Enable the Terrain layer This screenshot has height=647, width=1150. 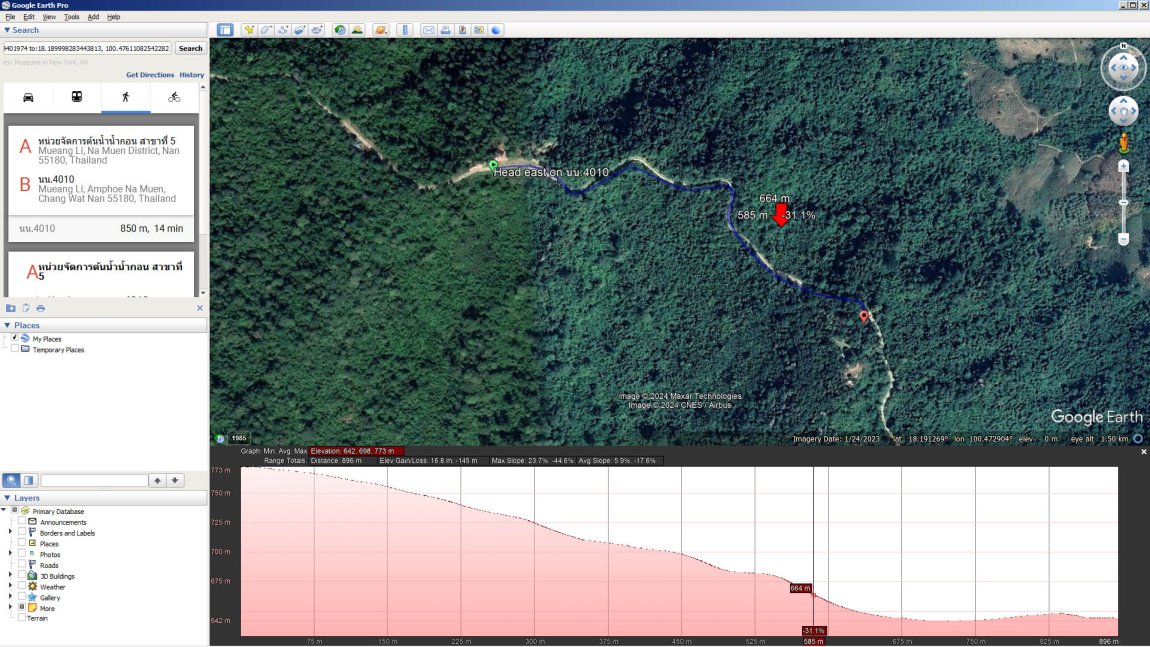point(21,618)
